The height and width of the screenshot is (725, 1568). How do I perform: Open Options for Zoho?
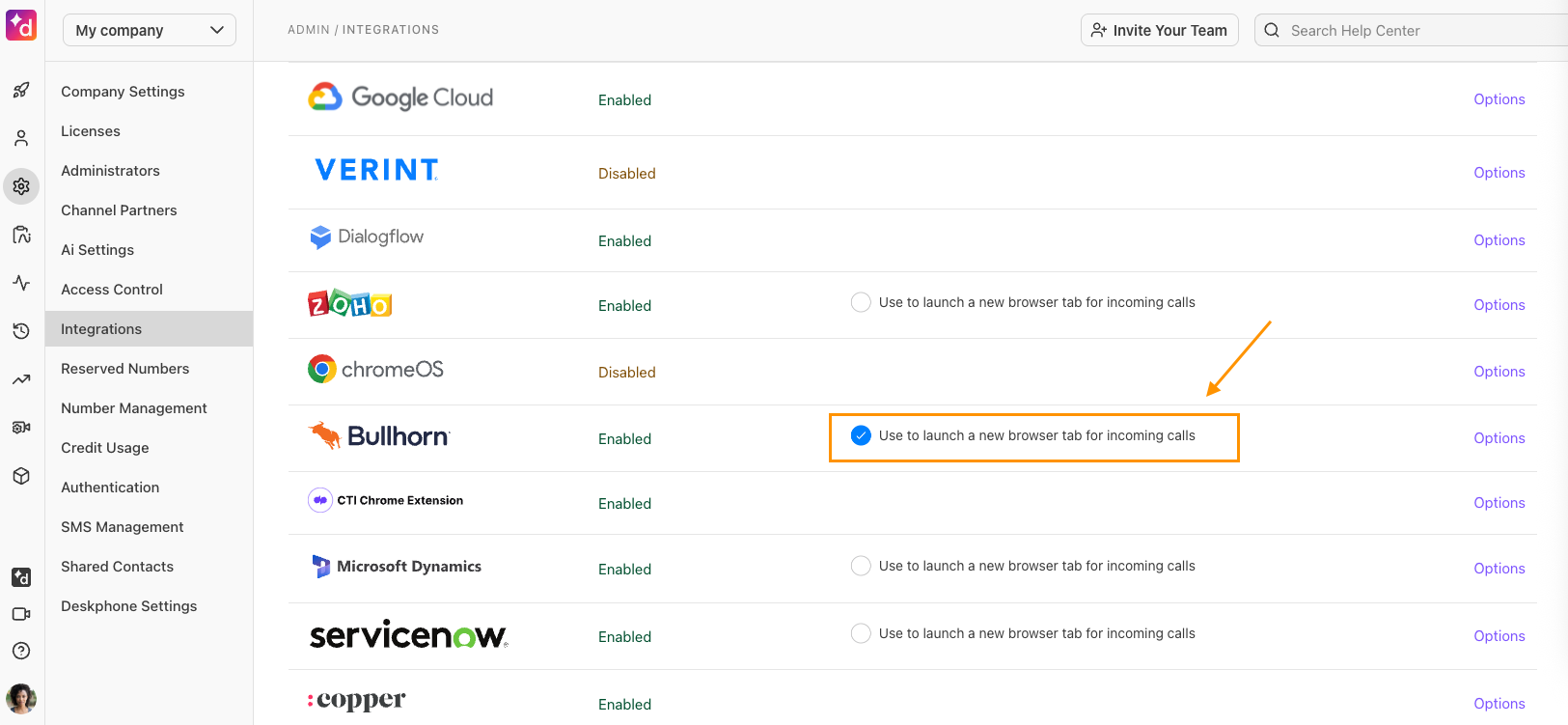1499,305
